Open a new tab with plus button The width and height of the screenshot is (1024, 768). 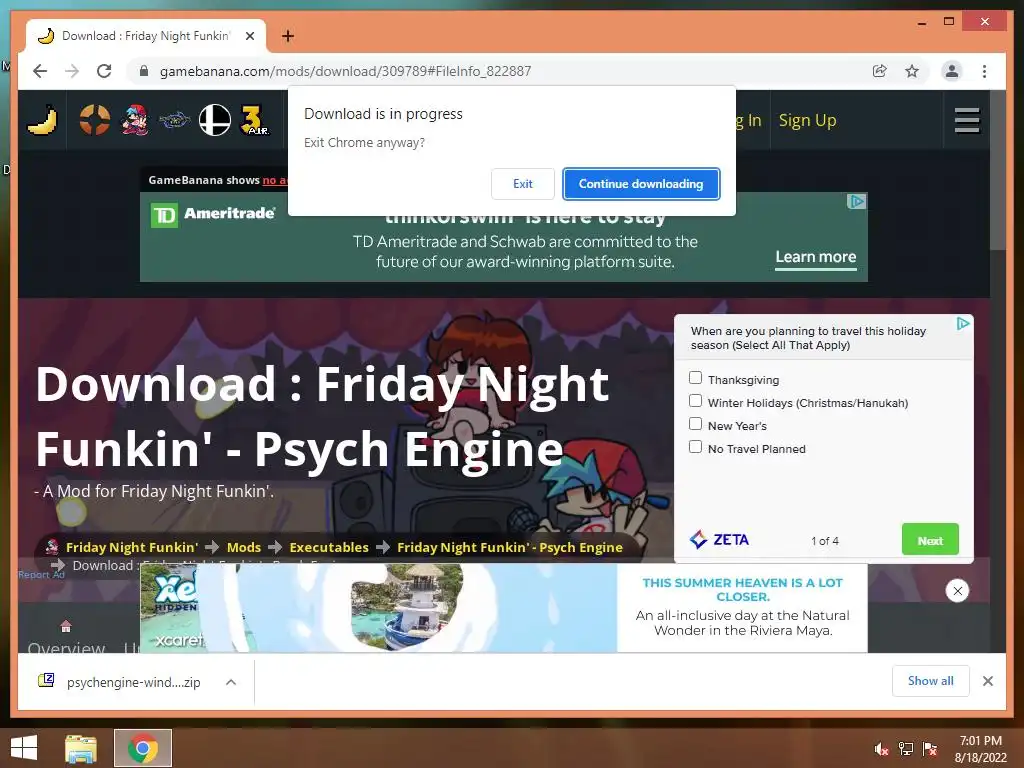288,36
